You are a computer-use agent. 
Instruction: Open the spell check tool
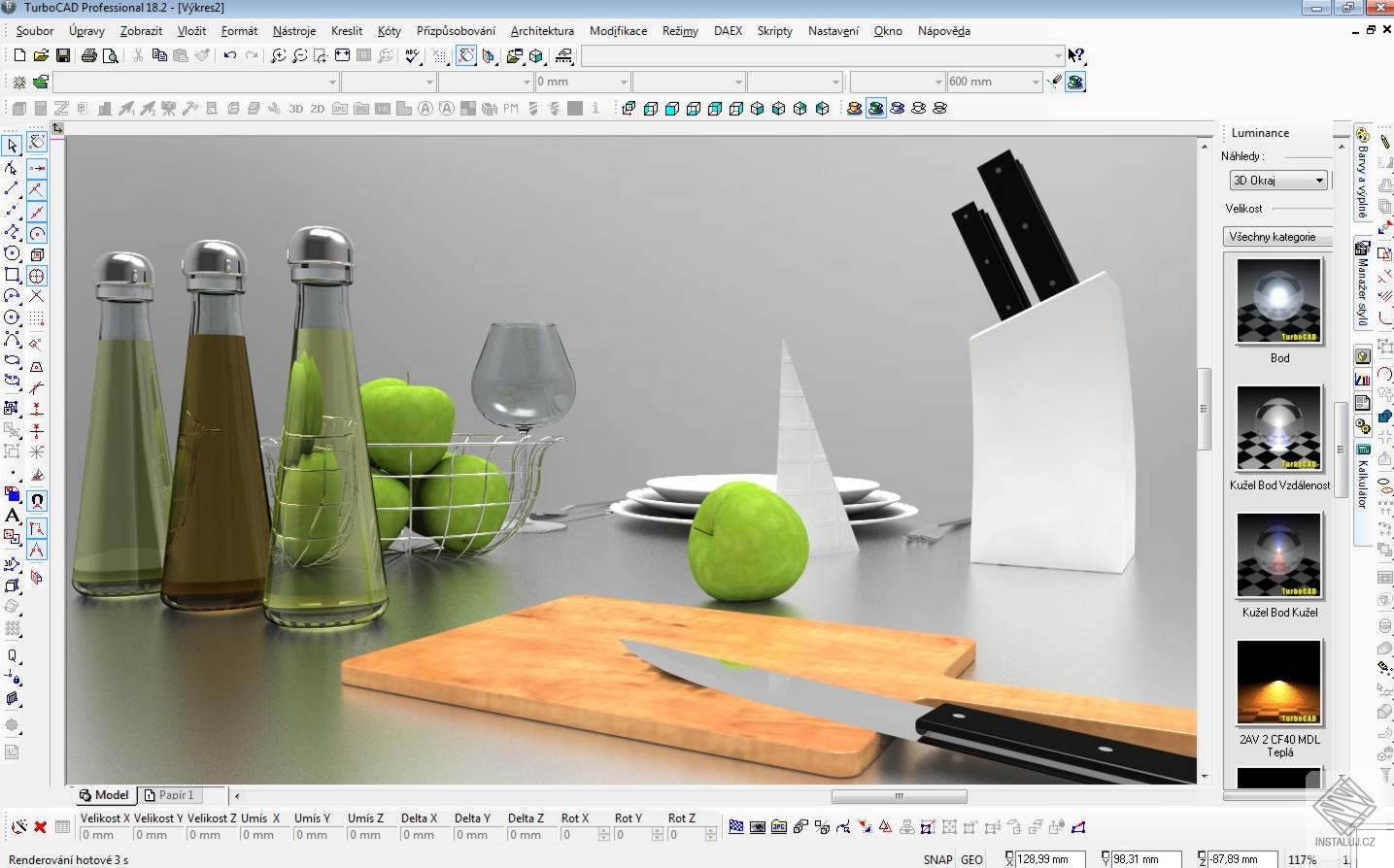[x=412, y=55]
